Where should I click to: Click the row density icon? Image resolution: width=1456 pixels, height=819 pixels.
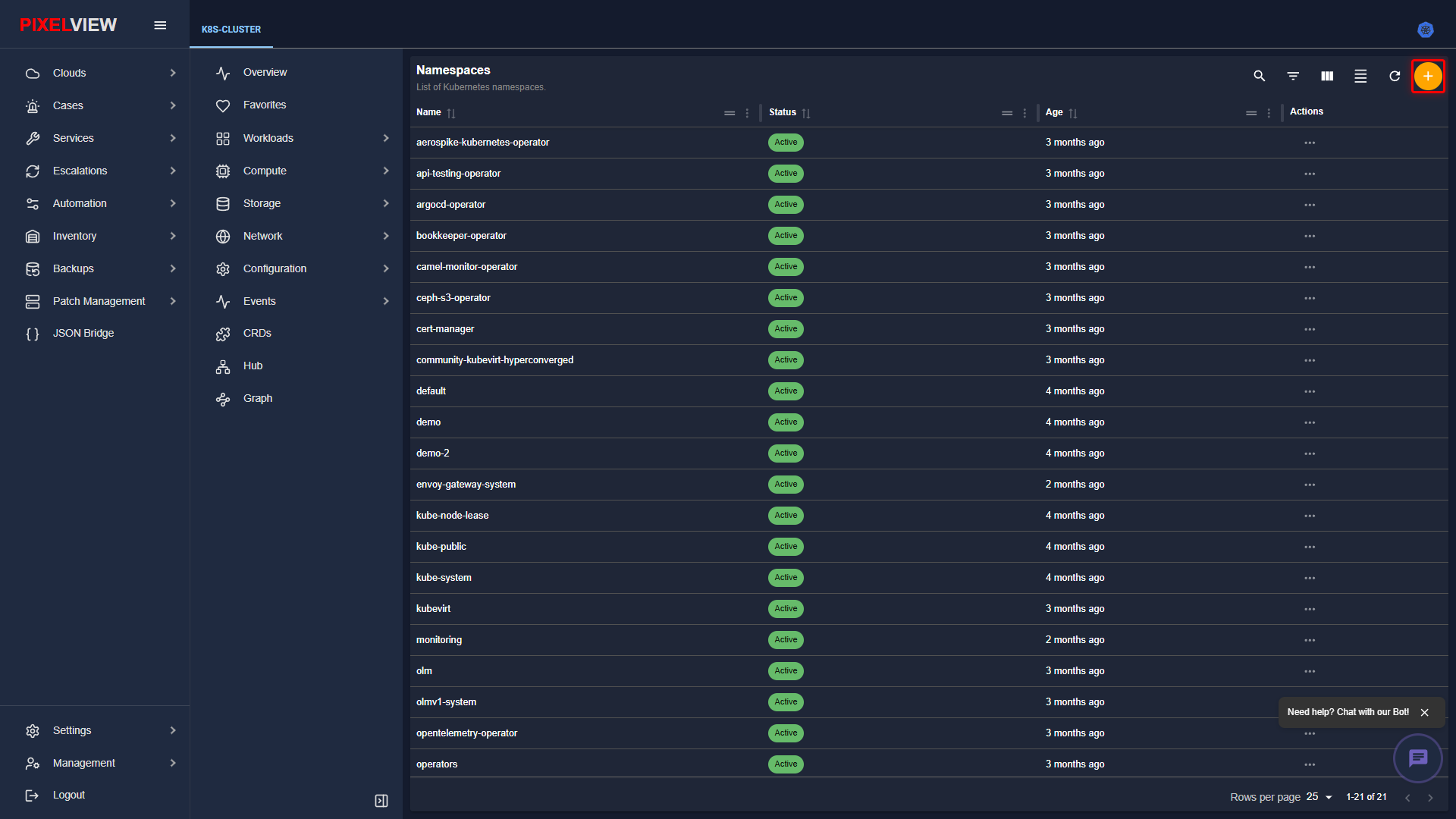click(x=1360, y=76)
